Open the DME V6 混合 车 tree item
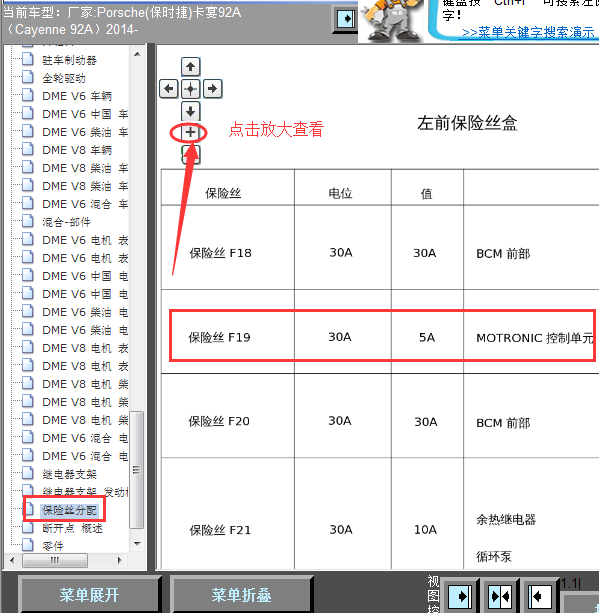 [85, 204]
